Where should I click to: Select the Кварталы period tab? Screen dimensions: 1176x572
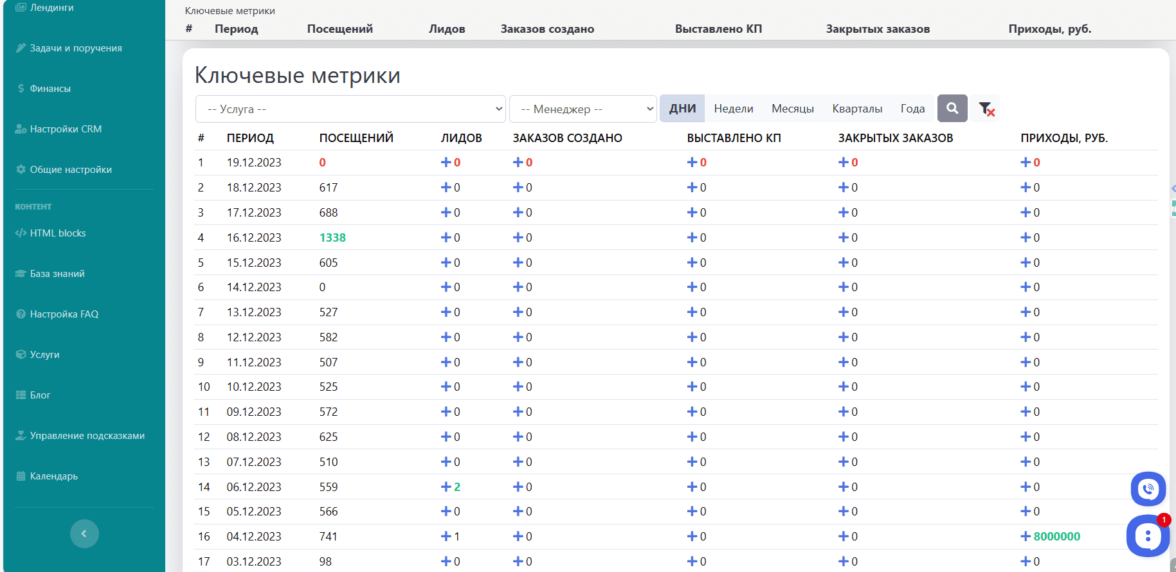[857, 109]
